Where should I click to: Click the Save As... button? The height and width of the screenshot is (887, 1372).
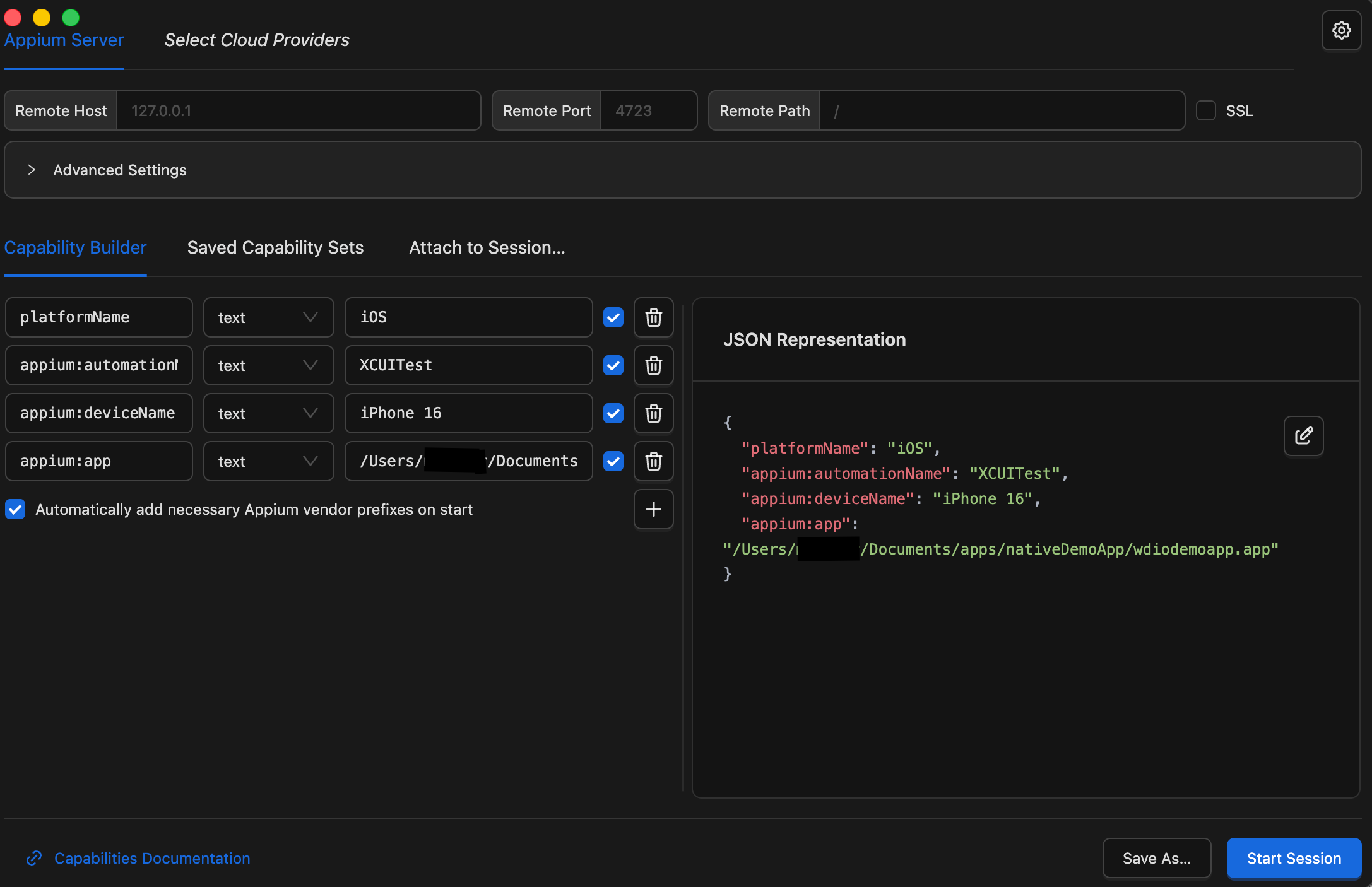click(1156, 858)
